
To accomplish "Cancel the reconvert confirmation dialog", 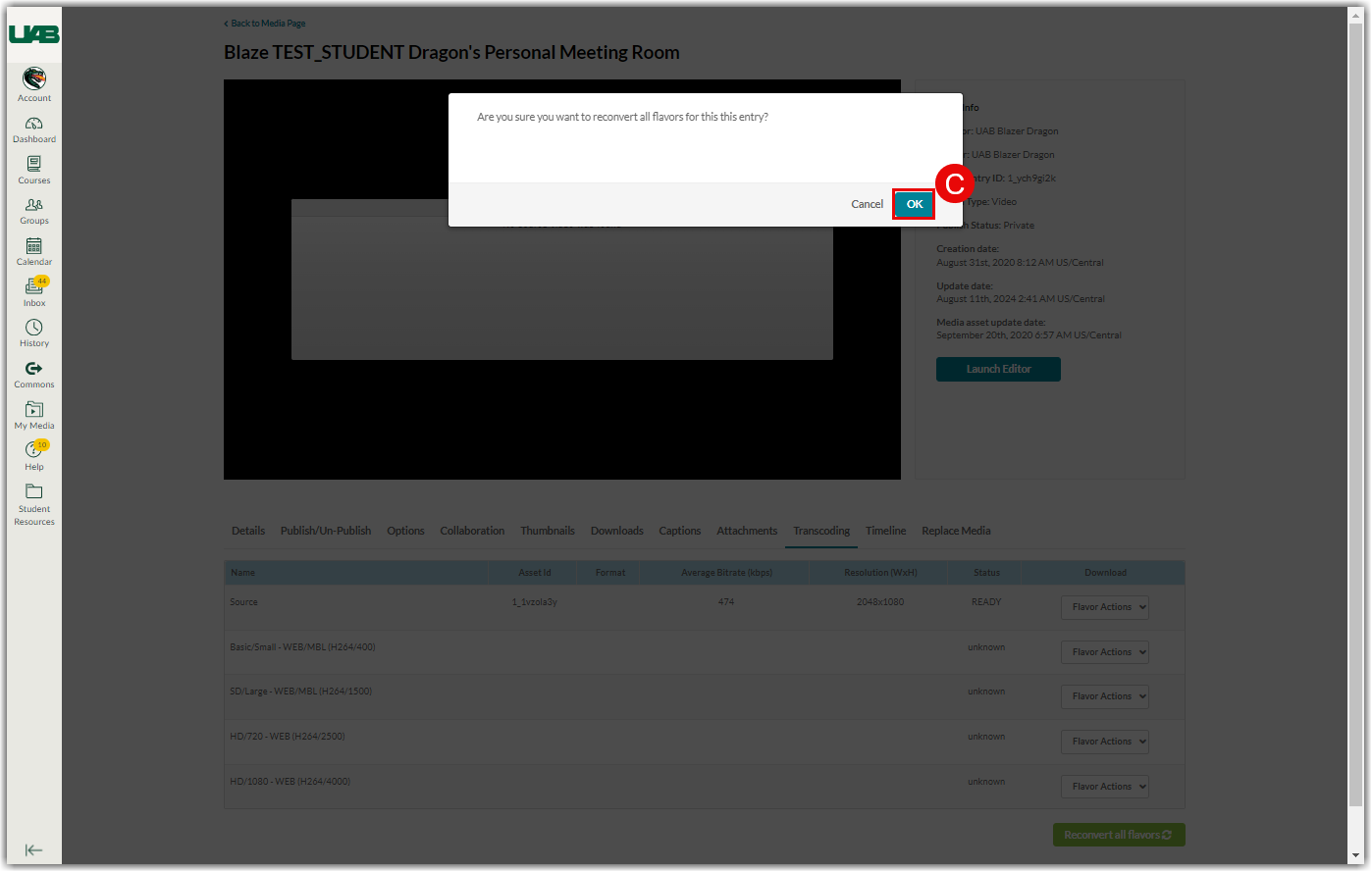I will [x=867, y=204].
